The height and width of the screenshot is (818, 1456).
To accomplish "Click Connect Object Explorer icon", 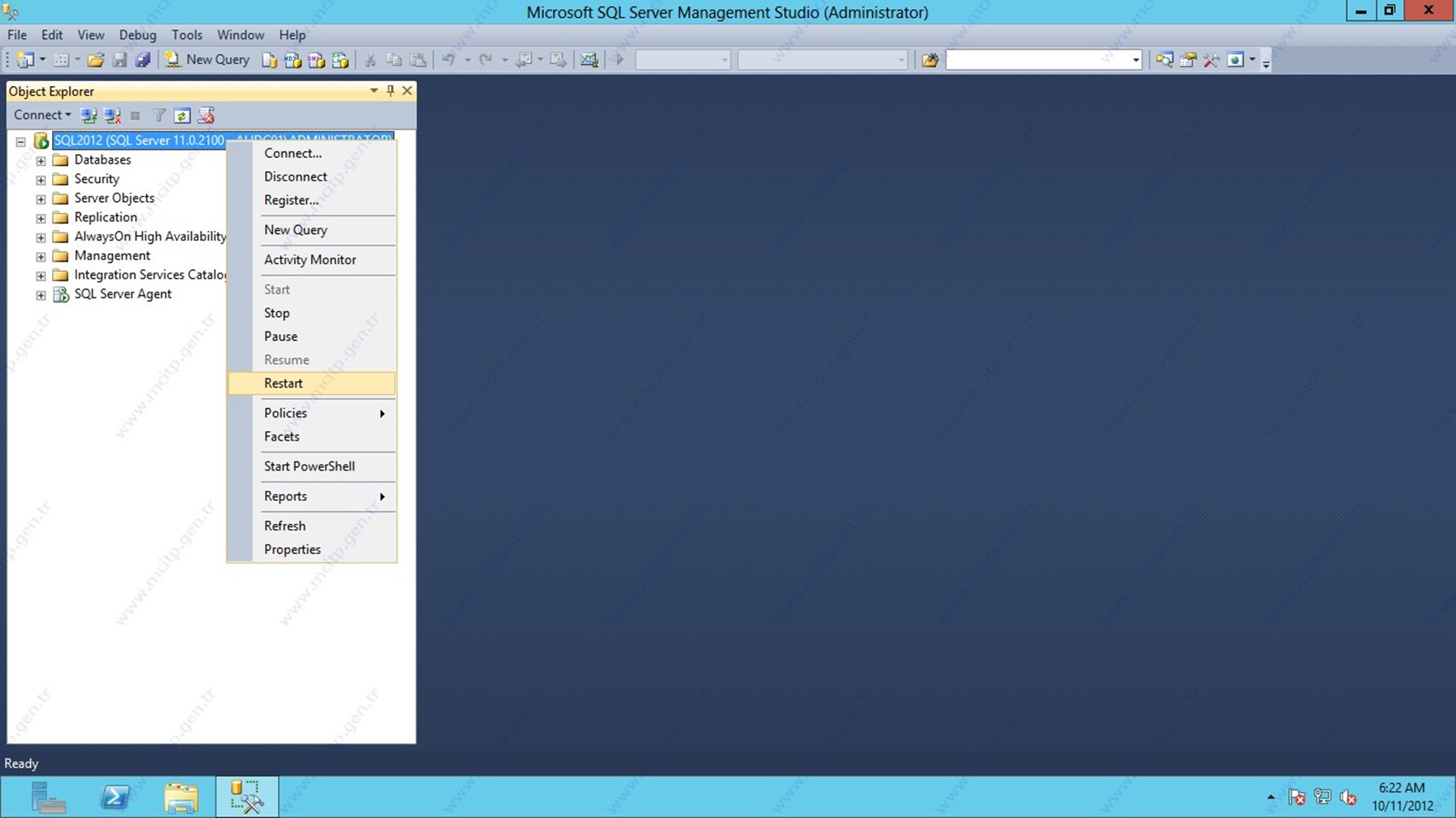I will [89, 115].
